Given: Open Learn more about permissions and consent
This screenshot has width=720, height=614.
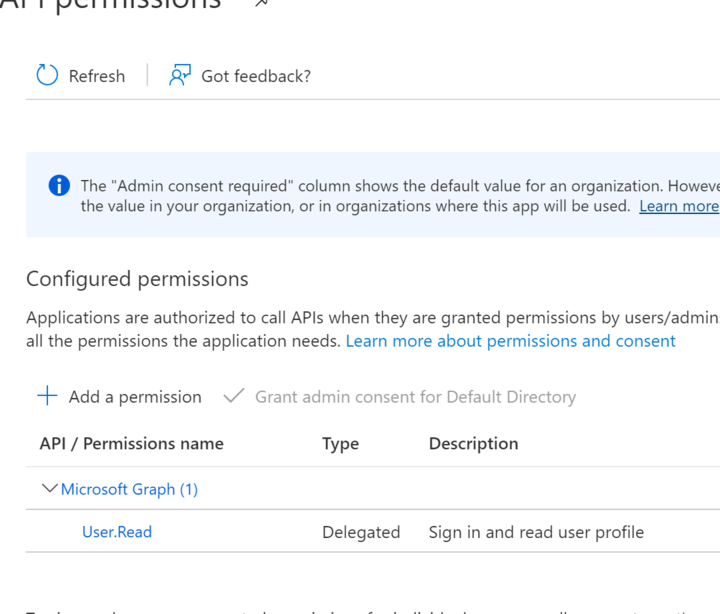Looking at the screenshot, I should (x=510, y=341).
